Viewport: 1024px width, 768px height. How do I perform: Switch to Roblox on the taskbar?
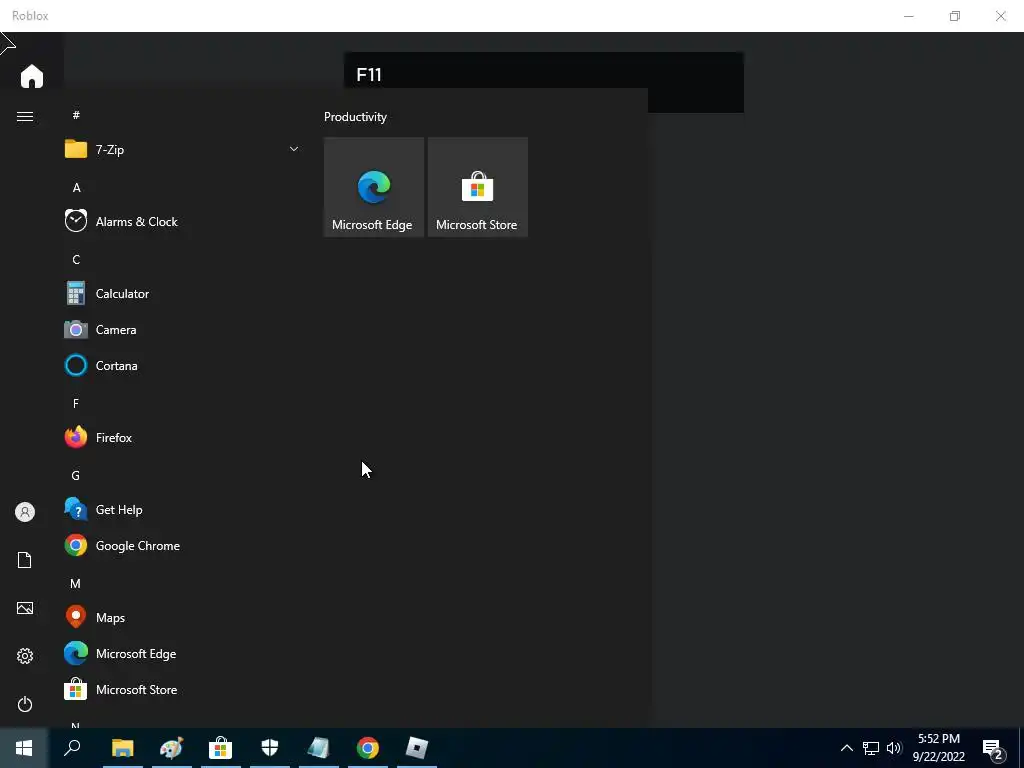tap(417, 748)
